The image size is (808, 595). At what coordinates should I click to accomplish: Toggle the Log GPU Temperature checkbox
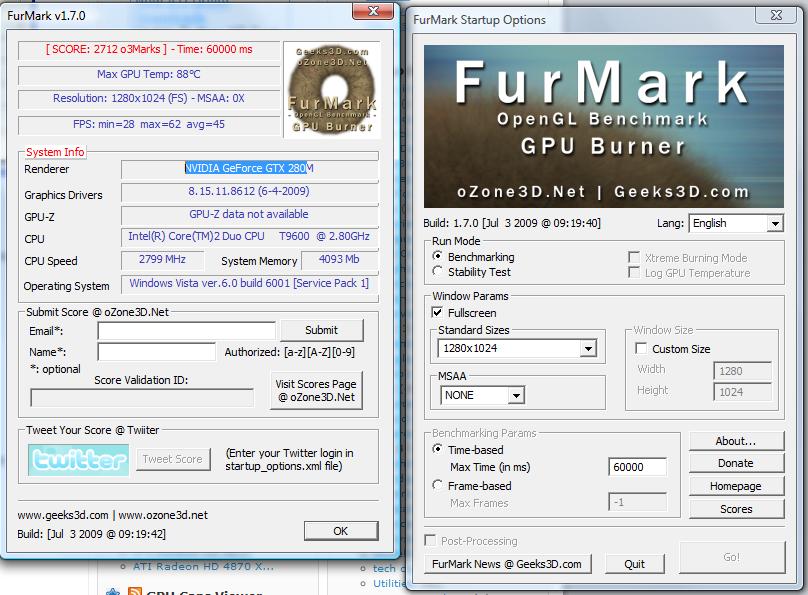(x=634, y=272)
